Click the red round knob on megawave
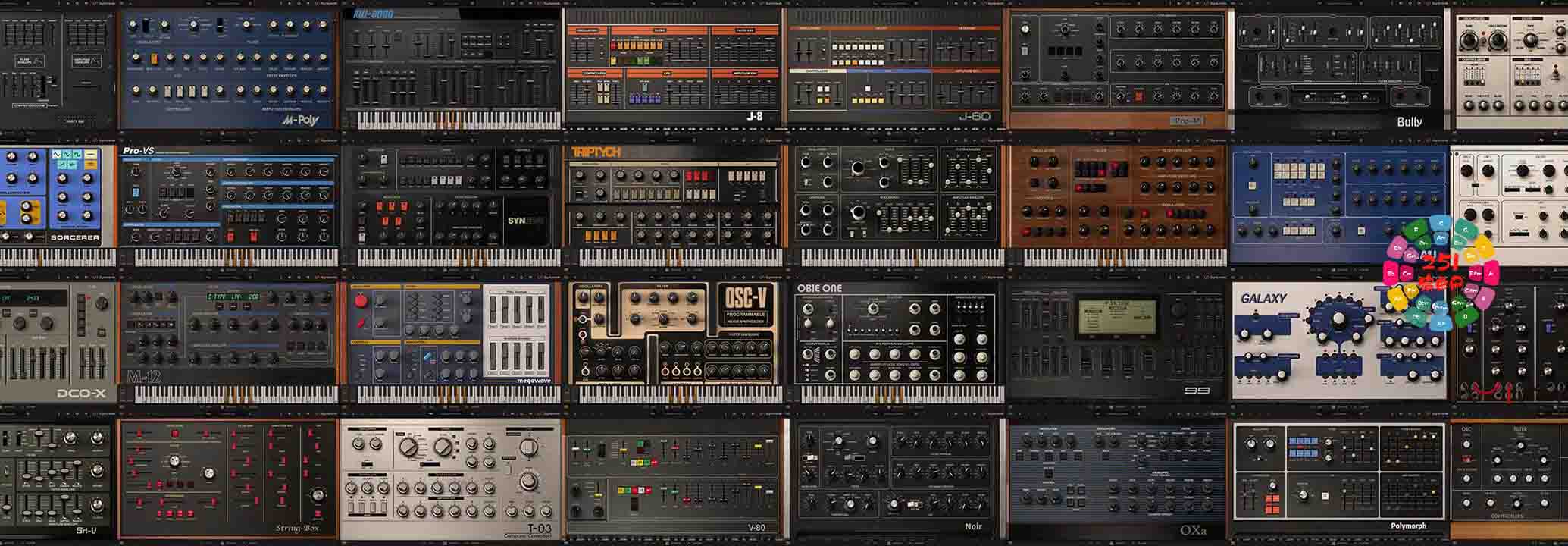This screenshot has width=1568, height=546. click(x=361, y=301)
